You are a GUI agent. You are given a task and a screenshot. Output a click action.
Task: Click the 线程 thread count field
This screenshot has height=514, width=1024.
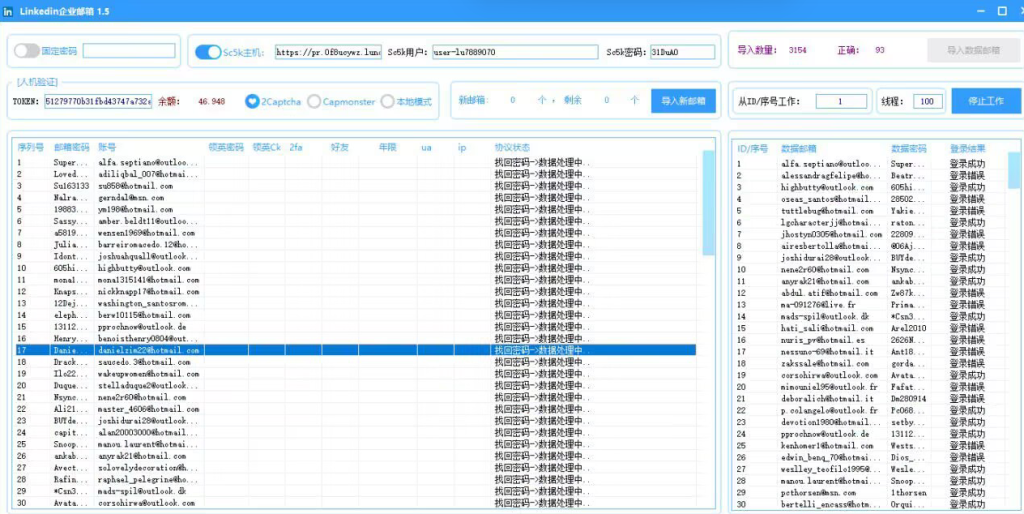point(928,101)
